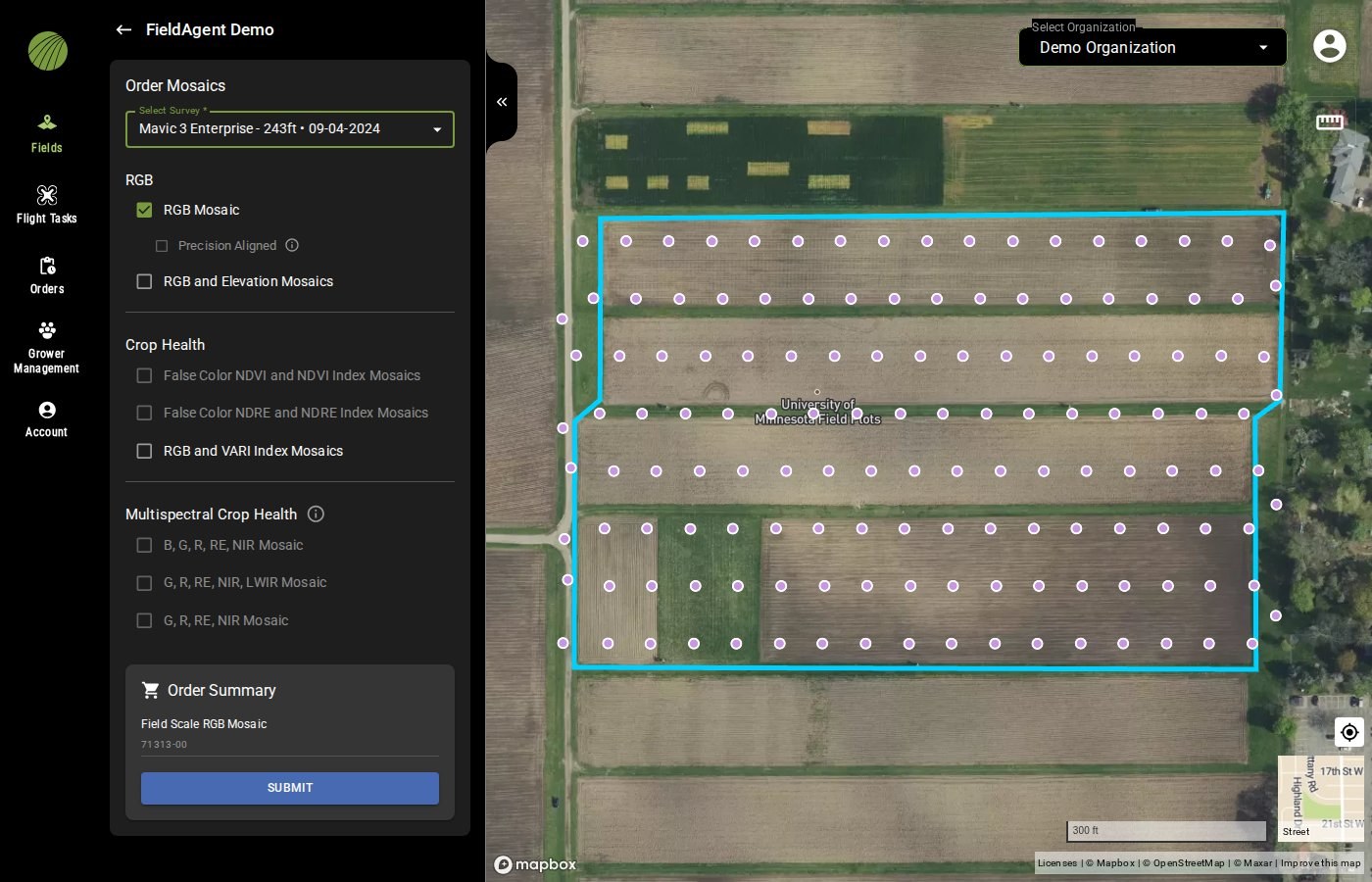Open Flight Tasks from the sidebar
The height and width of the screenshot is (882, 1372).
(46, 205)
